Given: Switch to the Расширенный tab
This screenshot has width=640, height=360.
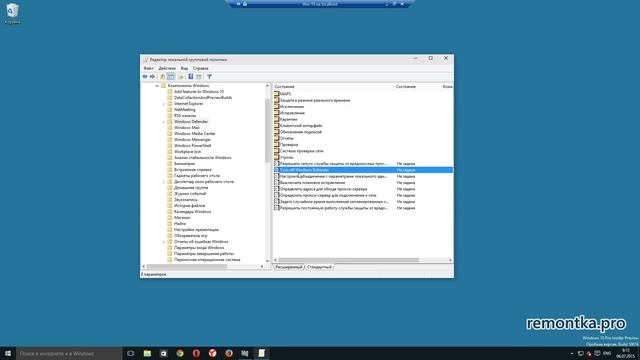Looking at the screenshot, I should pyautogui.click(x=289, y=267).
